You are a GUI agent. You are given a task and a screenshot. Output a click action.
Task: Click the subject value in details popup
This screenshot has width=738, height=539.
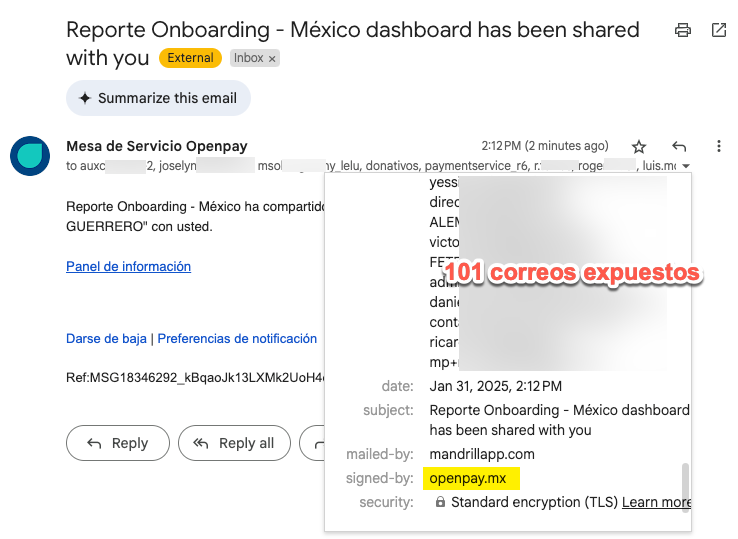(x=560, y=420)
